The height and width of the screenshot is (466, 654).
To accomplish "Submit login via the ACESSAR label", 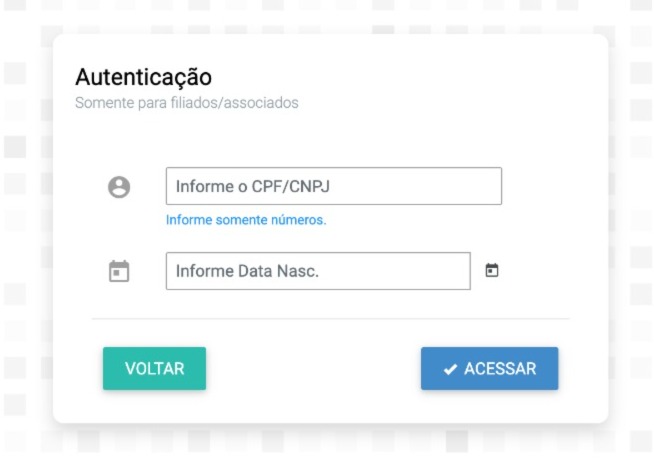I will [x=500, y=369].
